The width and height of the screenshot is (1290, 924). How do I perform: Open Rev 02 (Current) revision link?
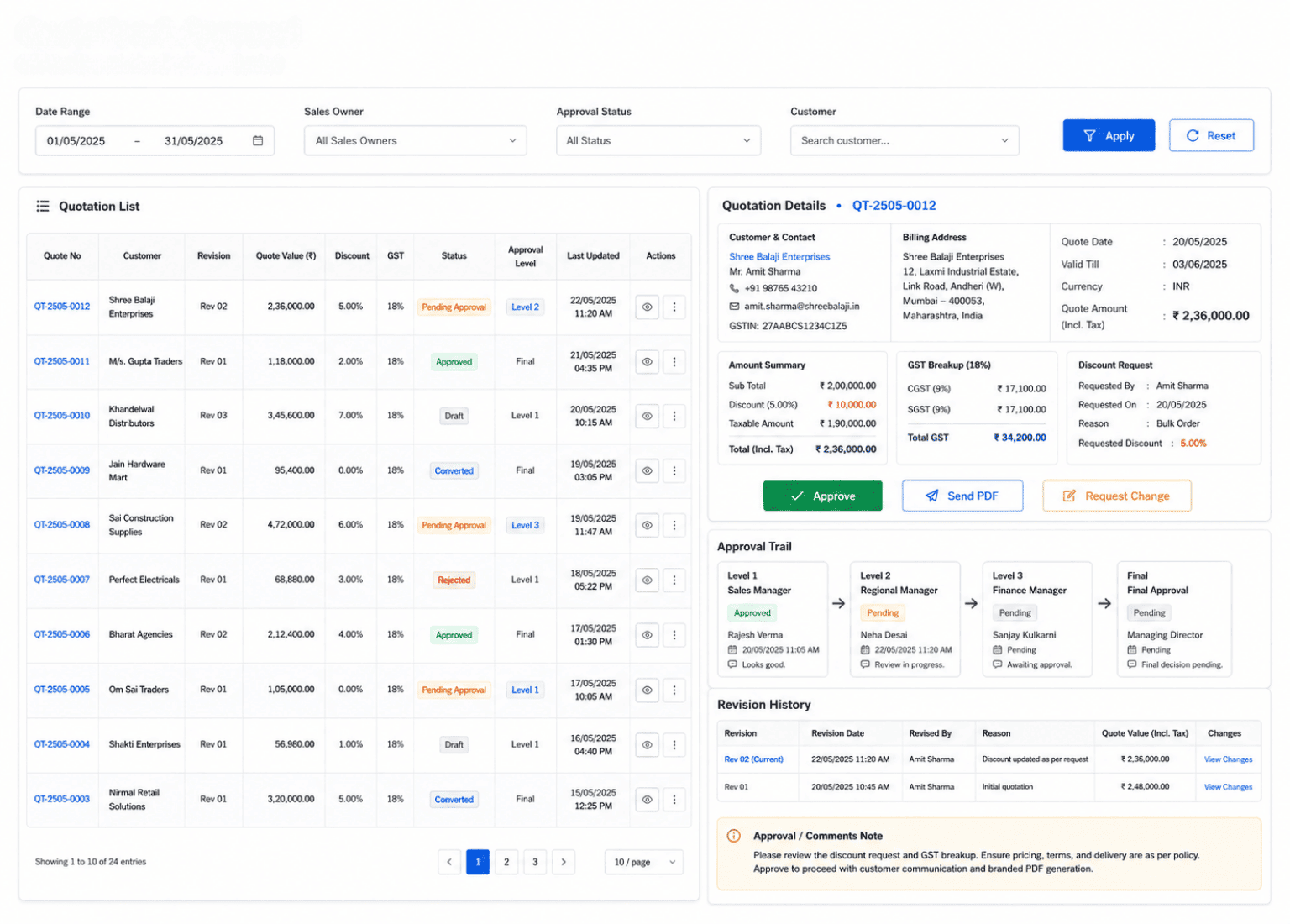[x=753, y=759]
